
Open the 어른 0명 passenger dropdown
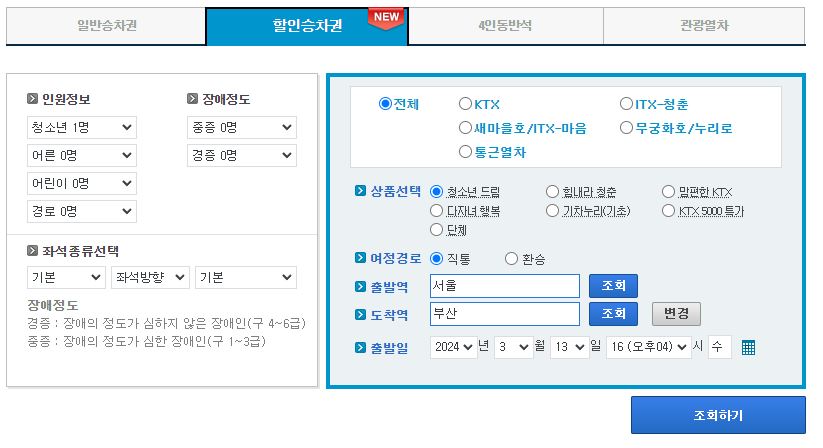click(x=82, y=155)
